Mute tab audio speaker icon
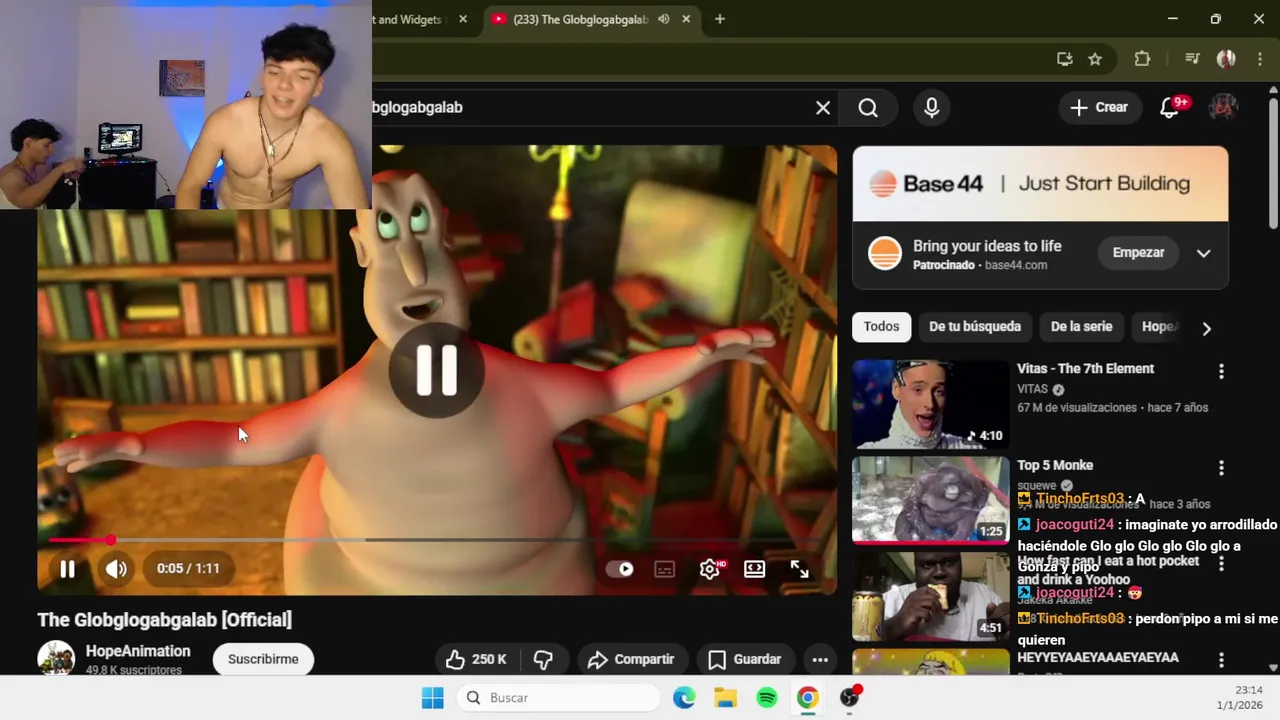The image size is (1280, 720). click(x=664, y=19)
